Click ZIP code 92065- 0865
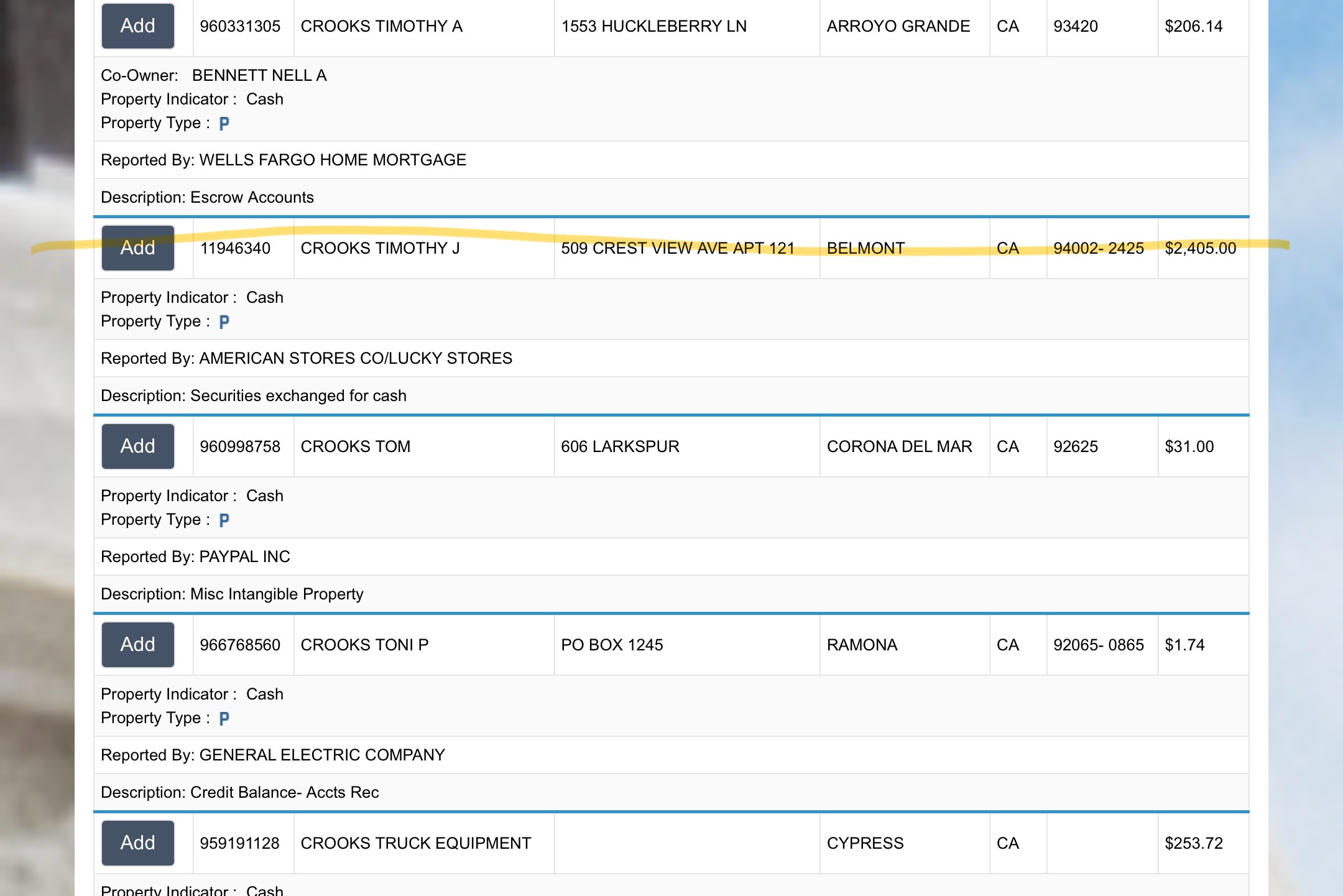This screenshot has height=896, width=1343. pos(1099,645)
